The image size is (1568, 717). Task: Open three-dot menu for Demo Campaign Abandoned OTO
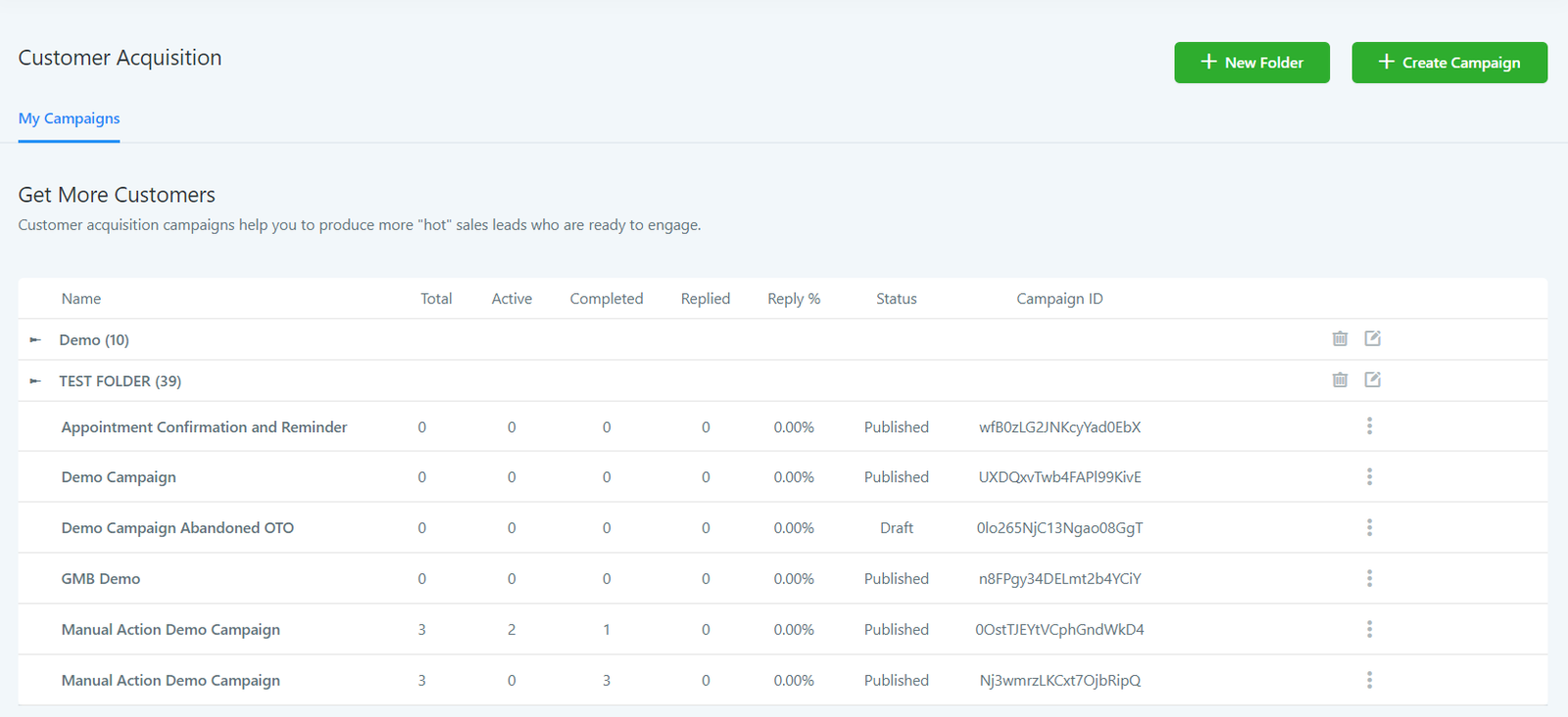[1369, 528]
